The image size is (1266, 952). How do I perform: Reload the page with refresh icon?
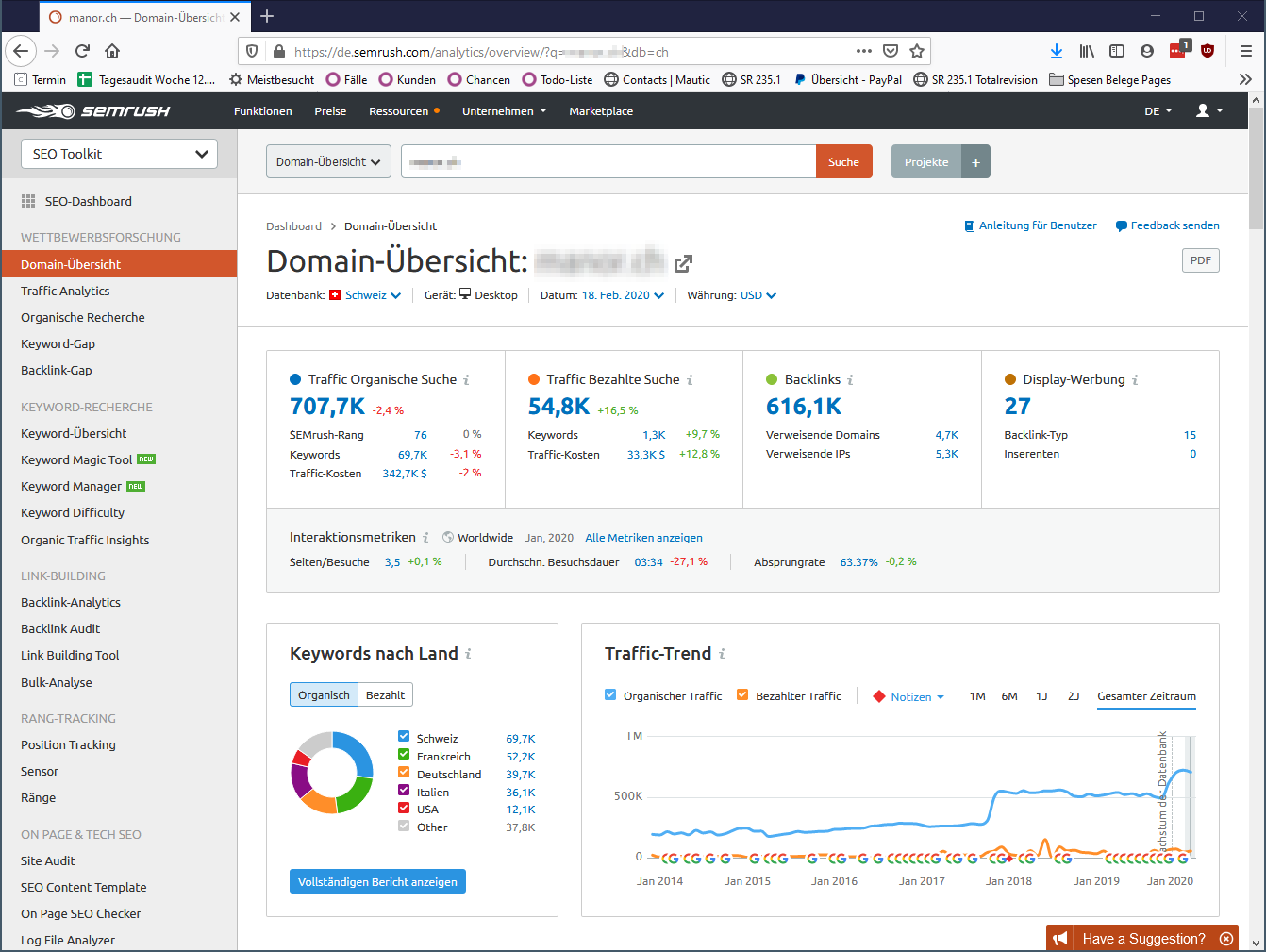(82, 51)
